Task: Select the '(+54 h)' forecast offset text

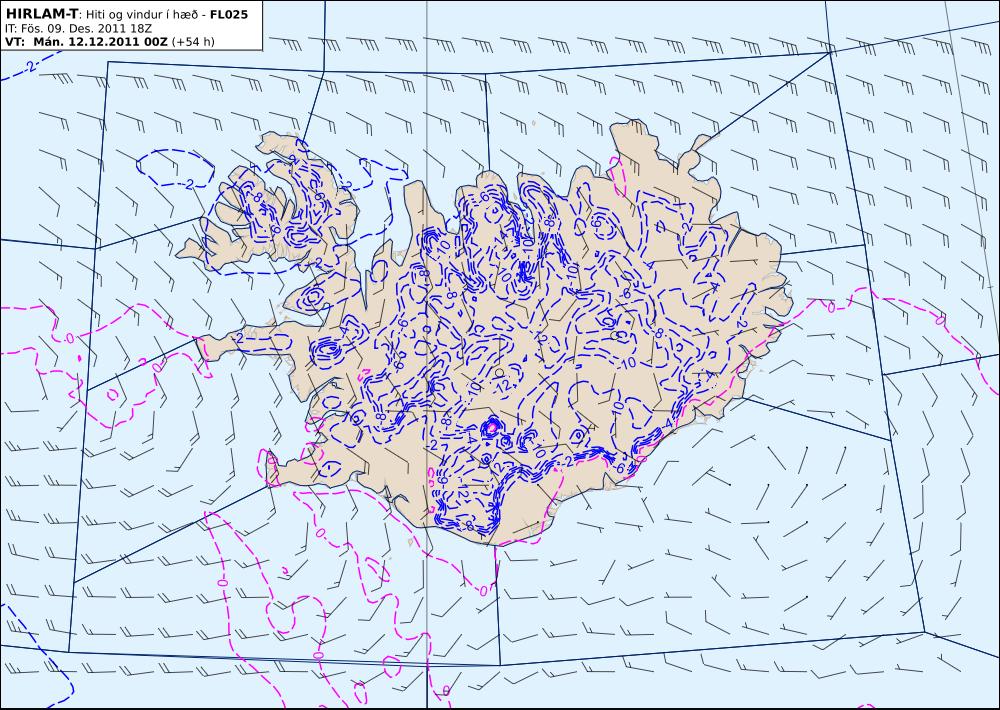Action: (x=193, y=42)
